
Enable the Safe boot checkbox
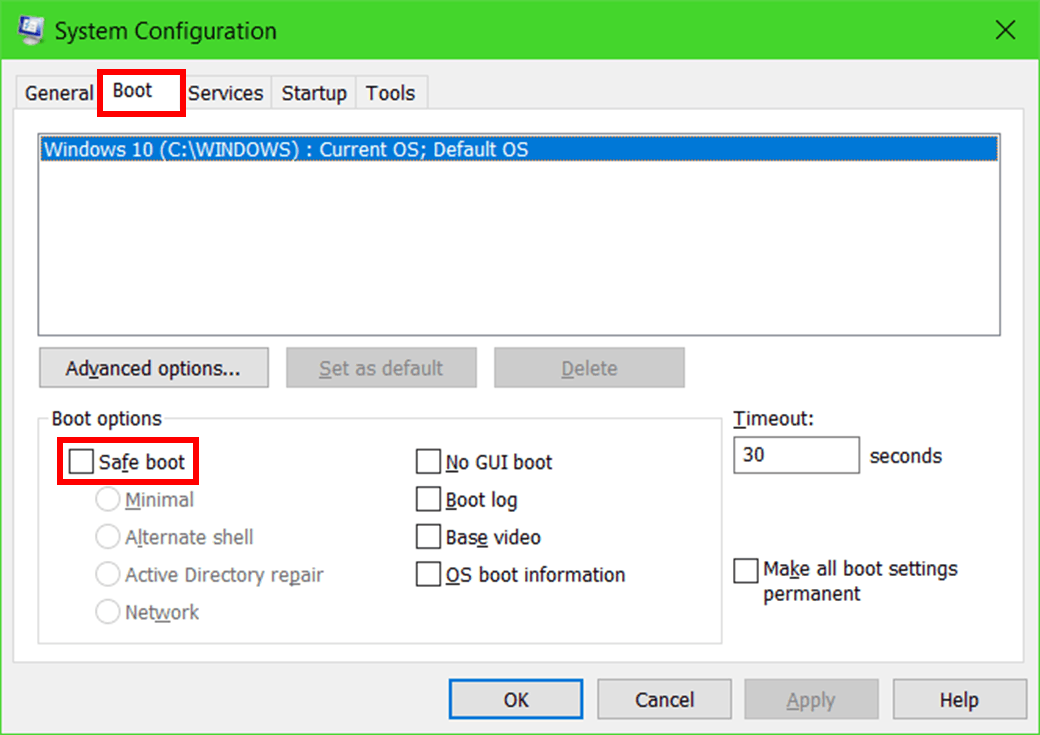click(79, 461)
